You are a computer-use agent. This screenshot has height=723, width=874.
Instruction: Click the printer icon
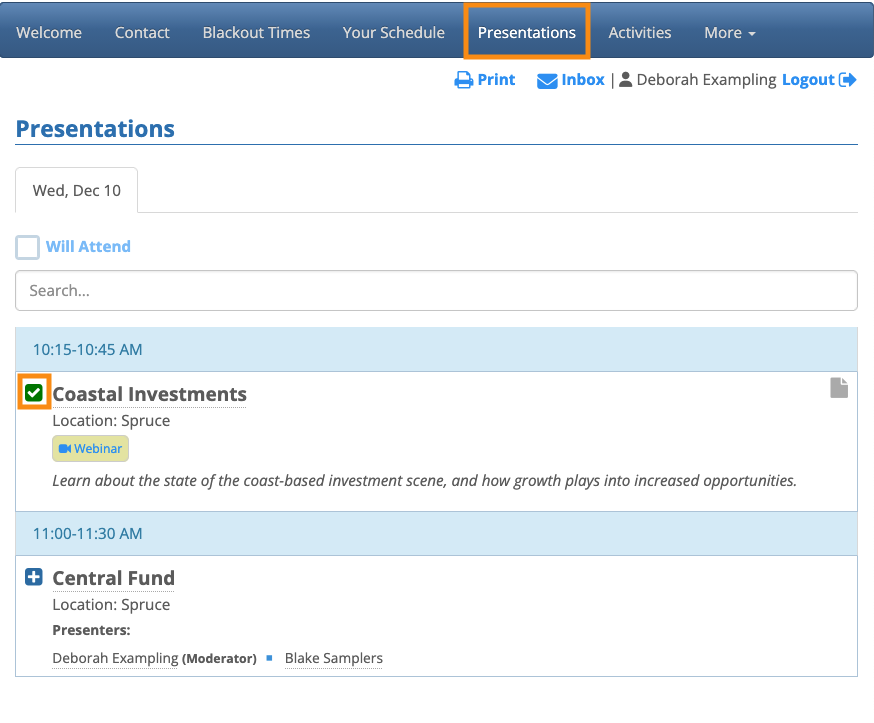464,80
